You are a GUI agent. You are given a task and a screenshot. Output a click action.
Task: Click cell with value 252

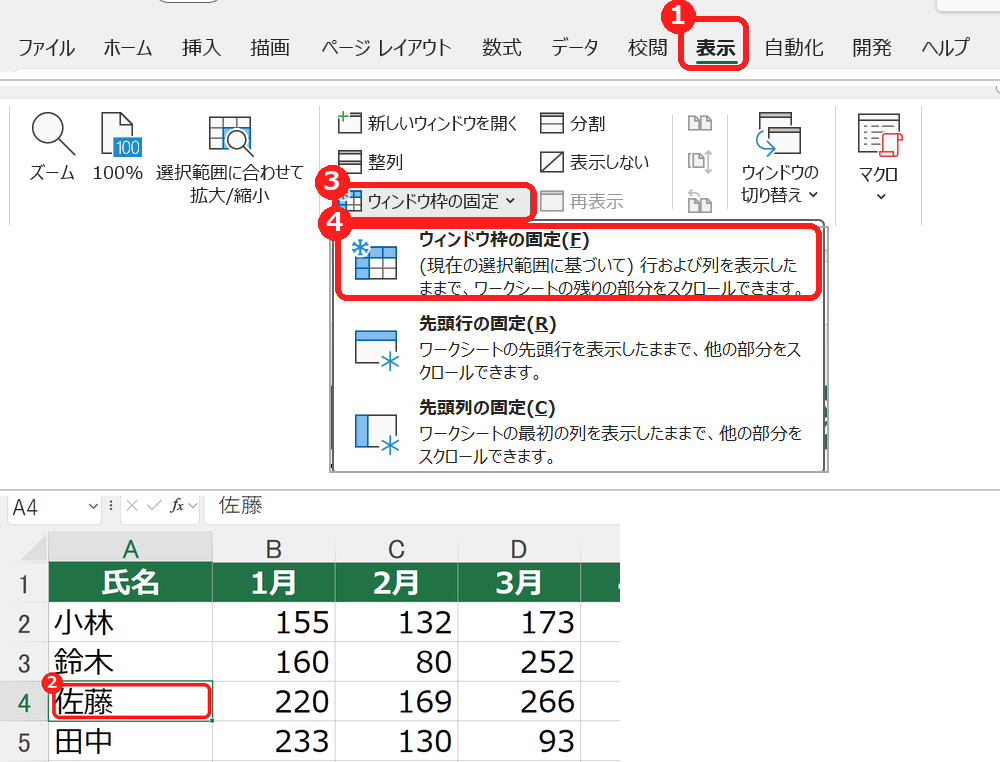518,662
